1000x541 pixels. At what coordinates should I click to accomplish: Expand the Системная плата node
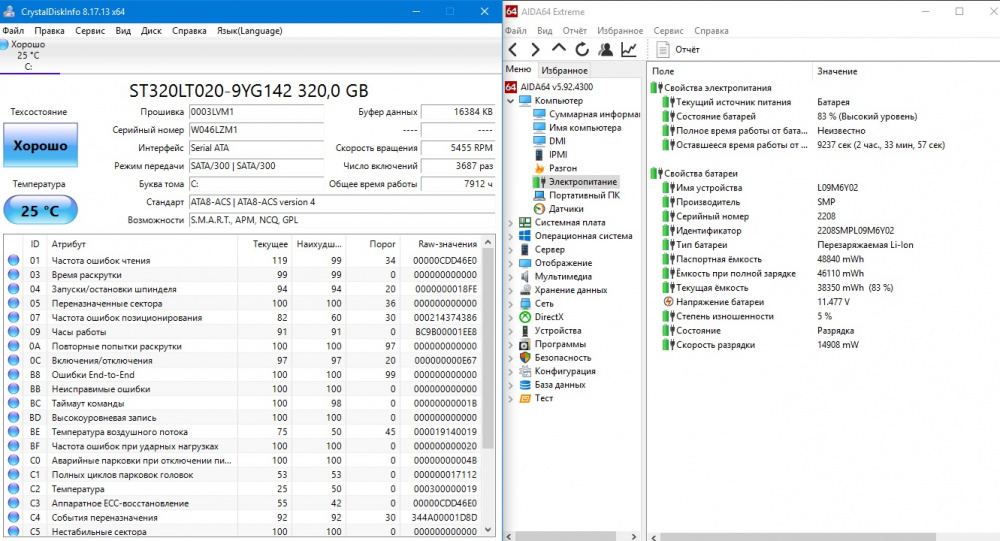510,223
